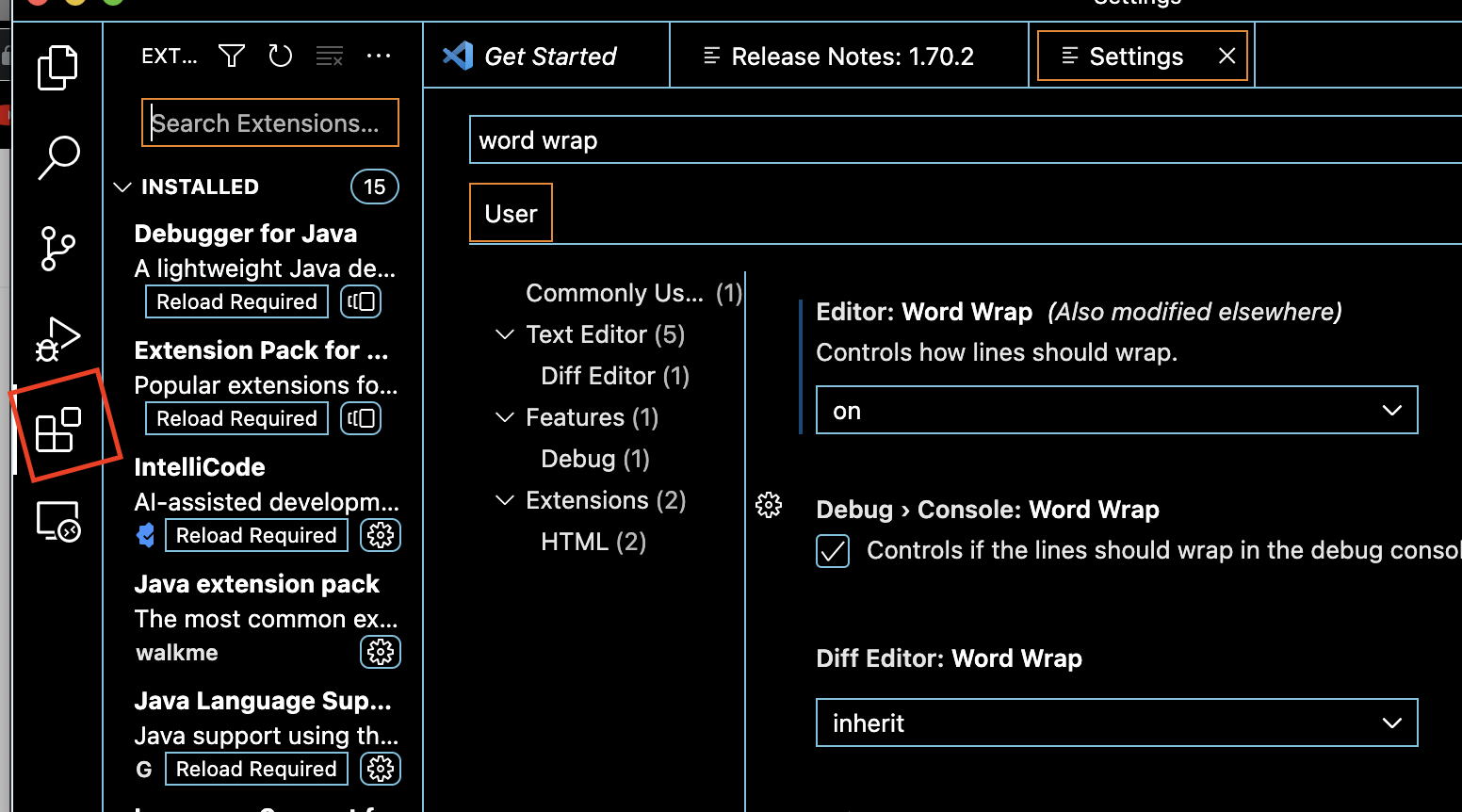Click the filter extensions icon
The height and width of the screenshot is (812, 1462).
[232, 57]
